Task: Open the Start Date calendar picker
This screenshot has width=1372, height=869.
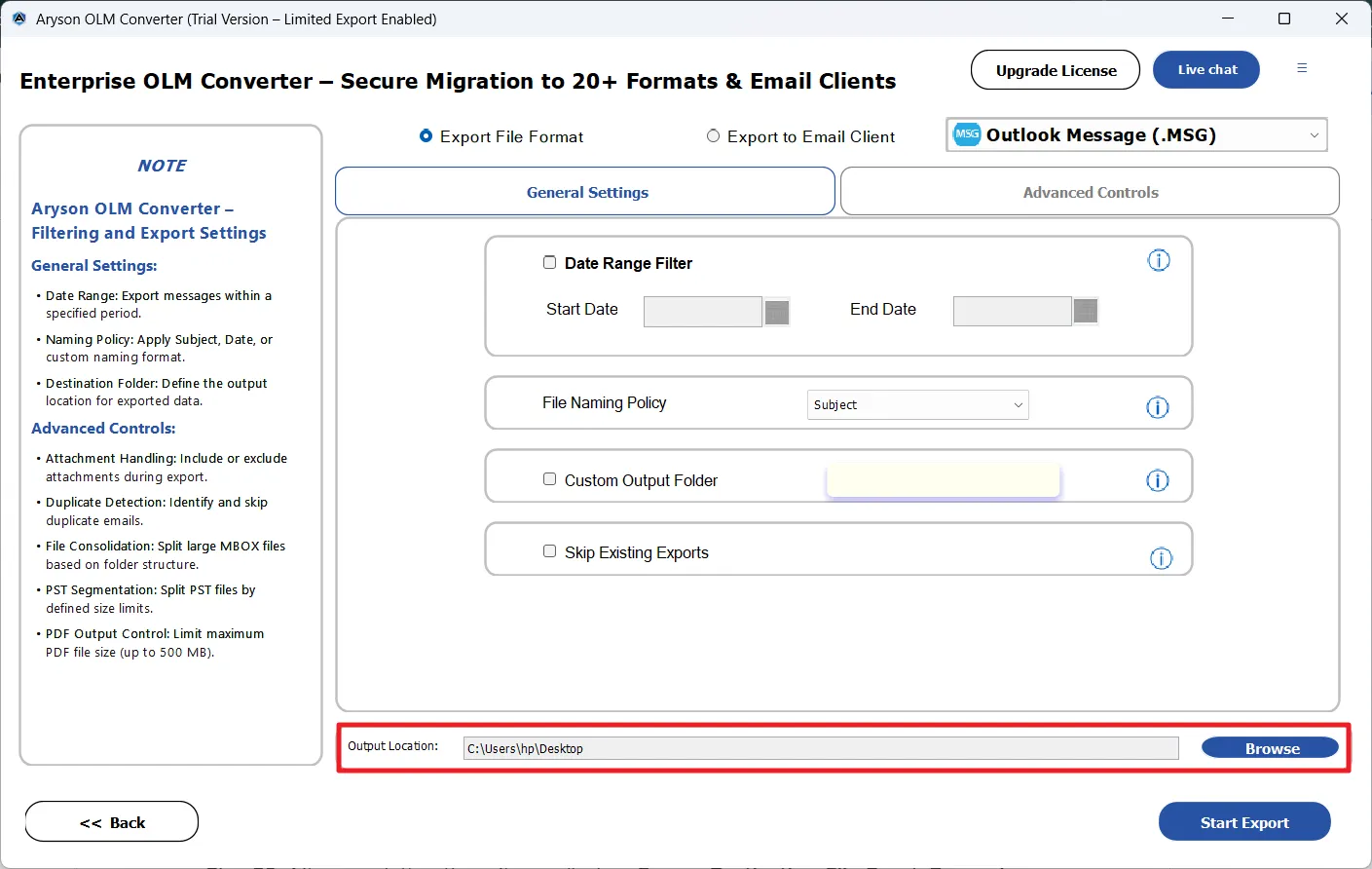Action: tap(776, 312)
